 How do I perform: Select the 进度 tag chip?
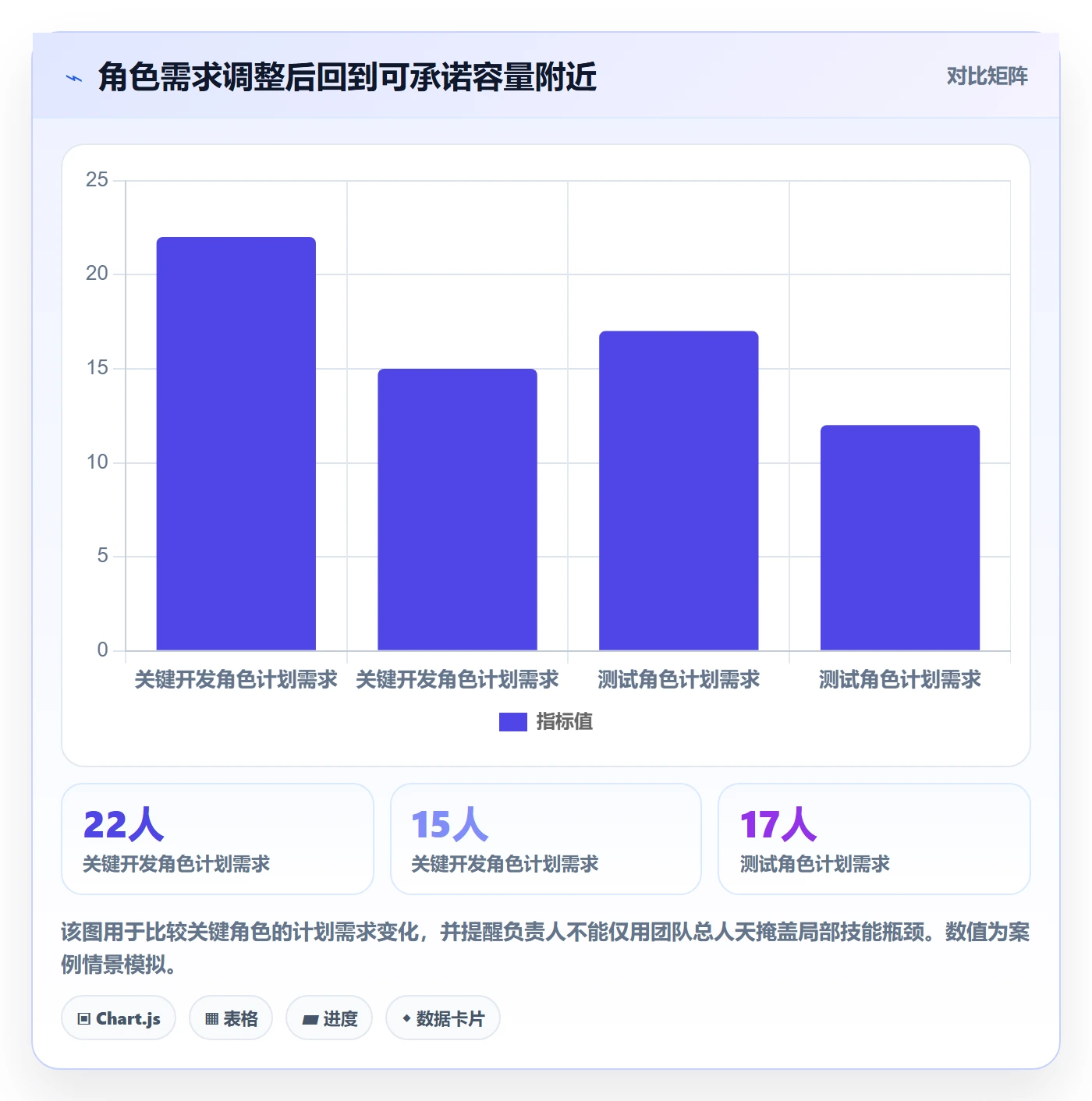pyautogui.click(x=329, y=1018)
